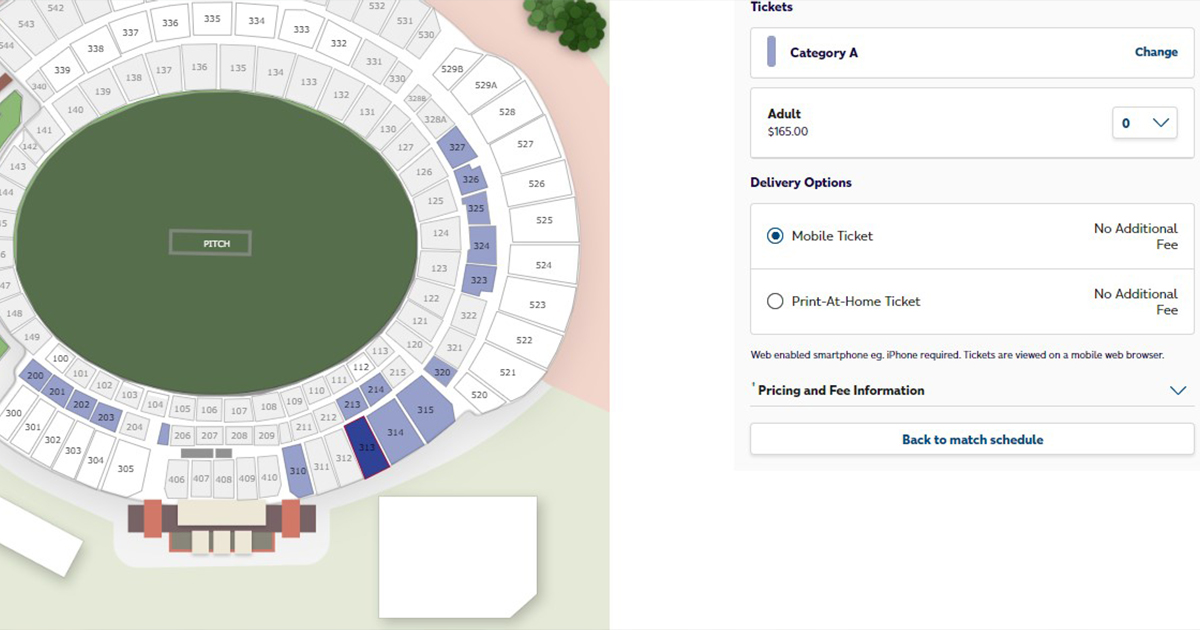Open the Adult ticket quantity dropdown

pos(1144,122)
